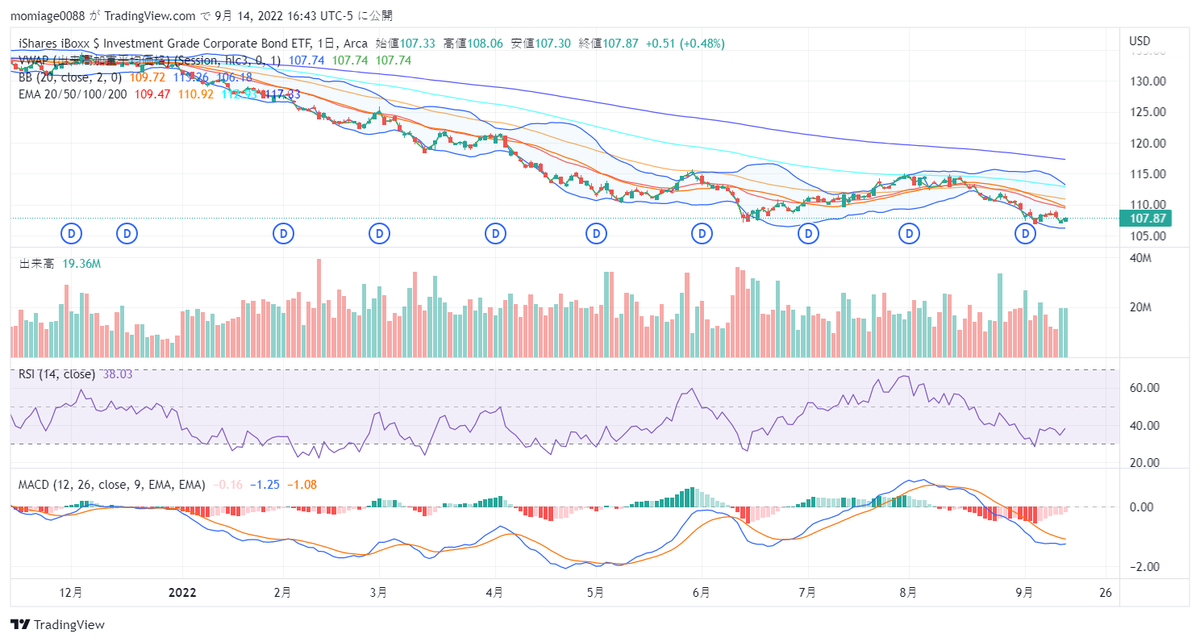Open the May dividend D marker
The height and width of the screenshot is (642, 1200).
coord(597,233)
